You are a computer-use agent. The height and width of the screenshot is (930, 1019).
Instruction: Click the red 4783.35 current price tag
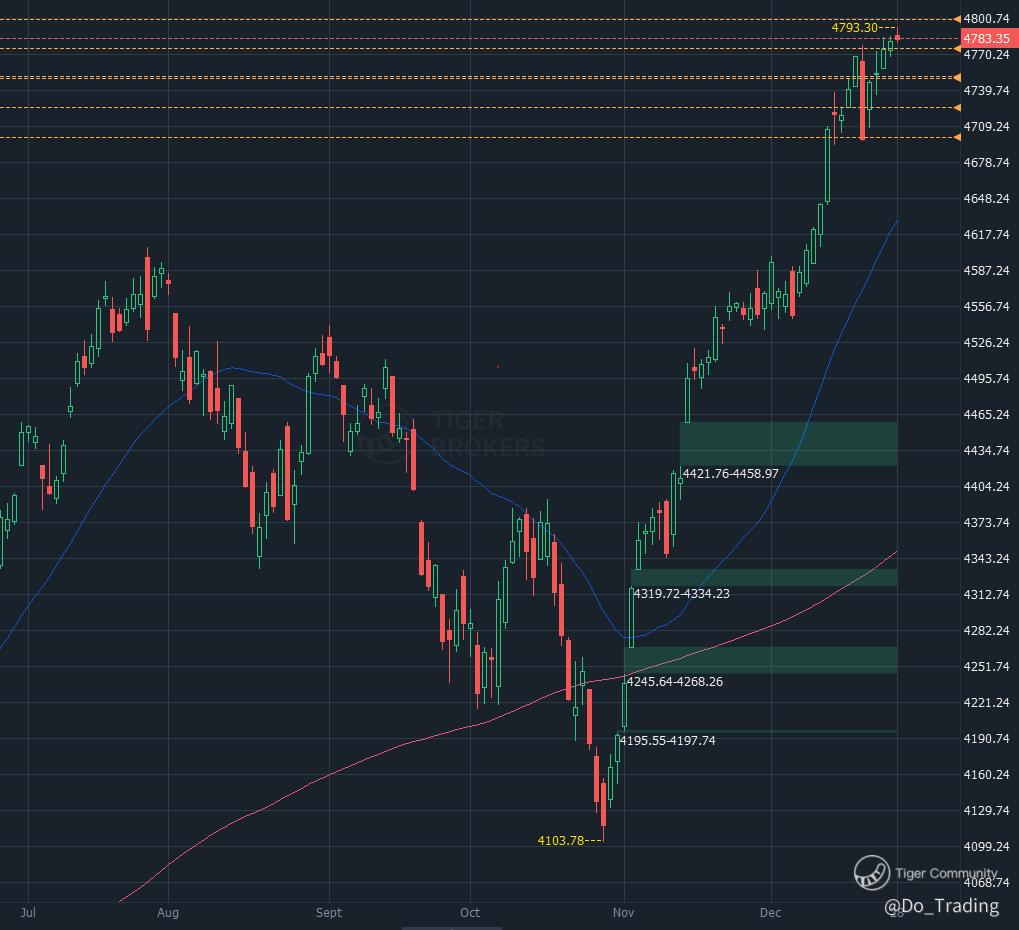tap(986, 38)
